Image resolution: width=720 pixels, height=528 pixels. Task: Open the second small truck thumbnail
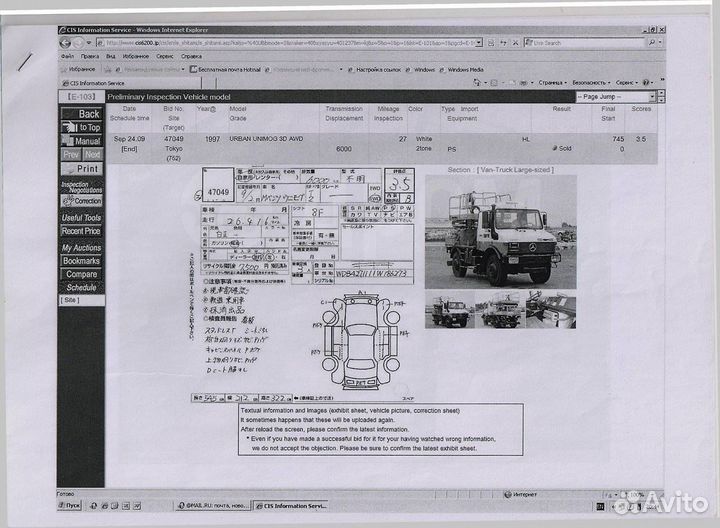(500, 310)
